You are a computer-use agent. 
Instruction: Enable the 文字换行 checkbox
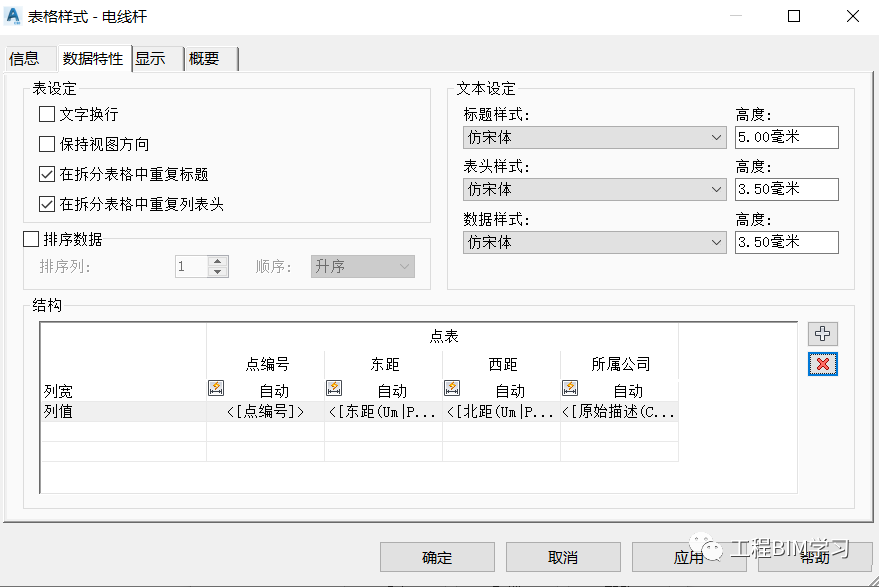click(47, 114)
